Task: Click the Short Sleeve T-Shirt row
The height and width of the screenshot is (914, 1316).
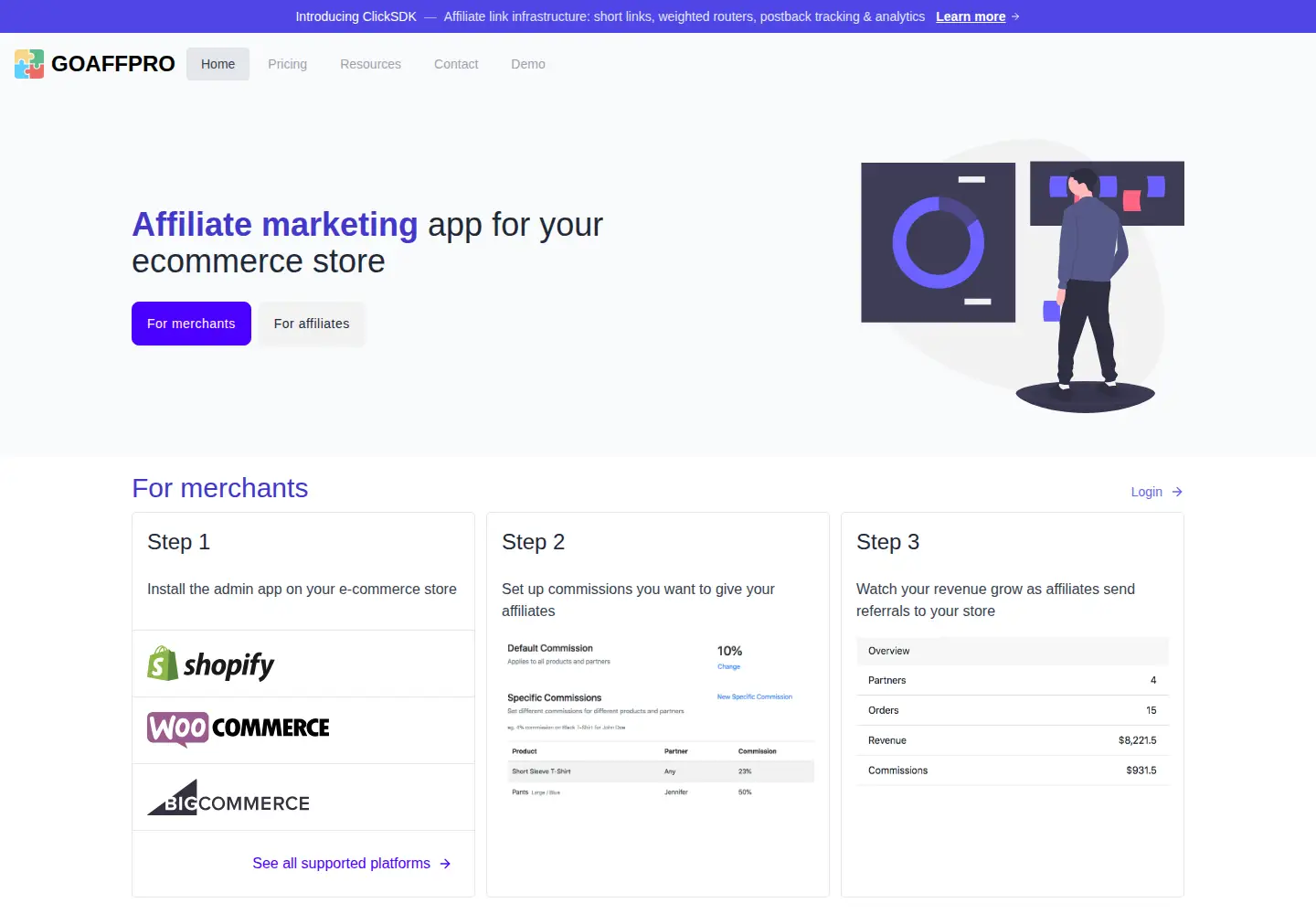Action: [659, 771]
